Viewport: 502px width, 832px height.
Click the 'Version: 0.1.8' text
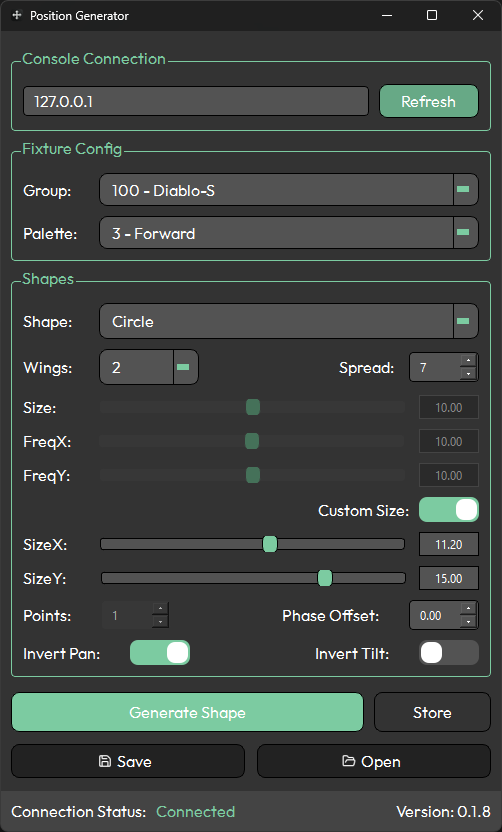443,811
